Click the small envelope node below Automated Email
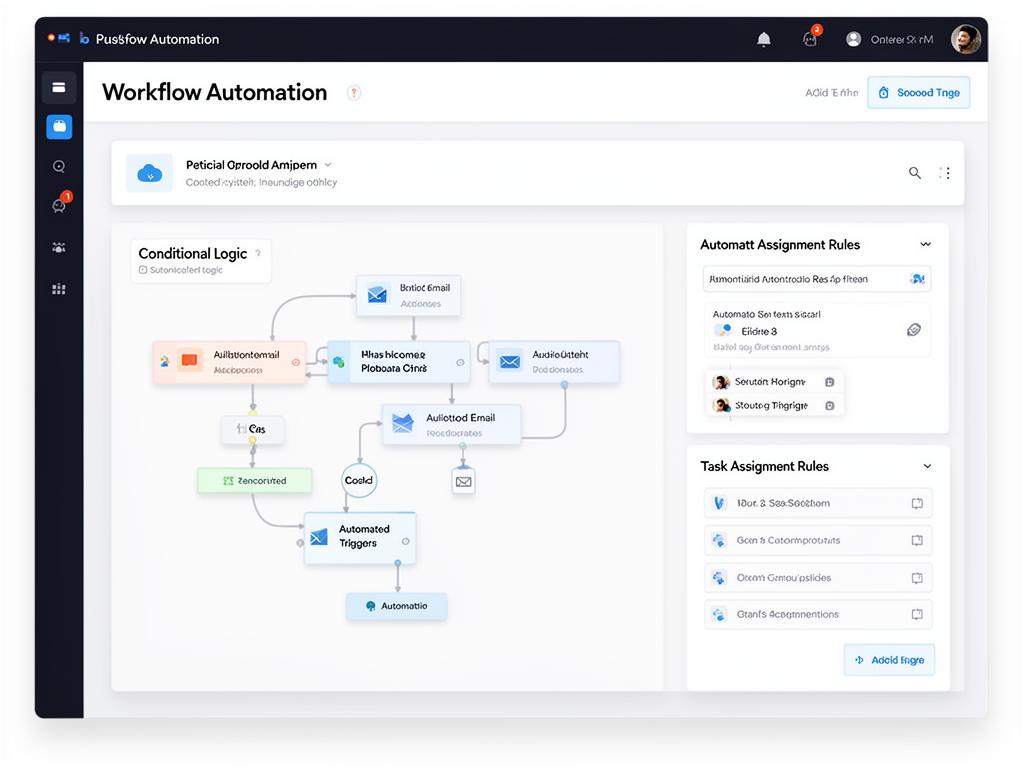Viewport: 1024px width, 768px height. (463, 481)
